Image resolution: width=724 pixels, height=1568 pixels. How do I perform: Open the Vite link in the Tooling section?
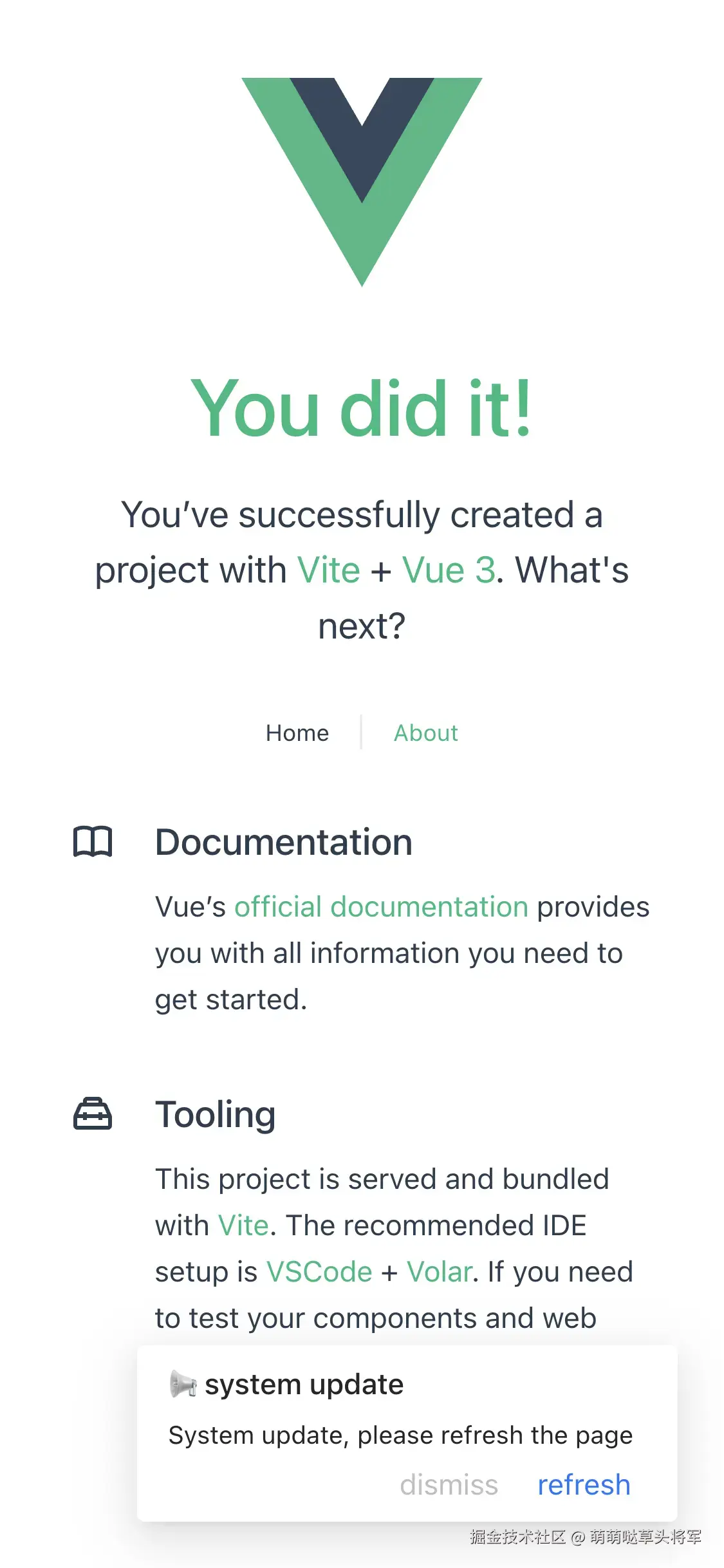(x=243, y=1226)
